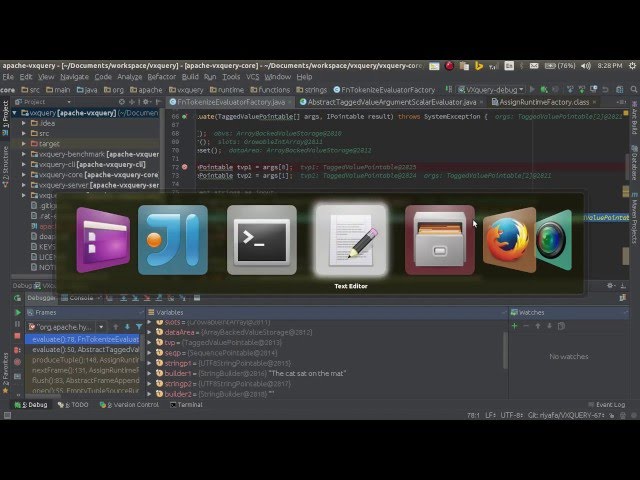The height and width of the screenshot is (480, 640).
Task: Switch to the Console tab in debugger
Action: (x=81, y=298)
